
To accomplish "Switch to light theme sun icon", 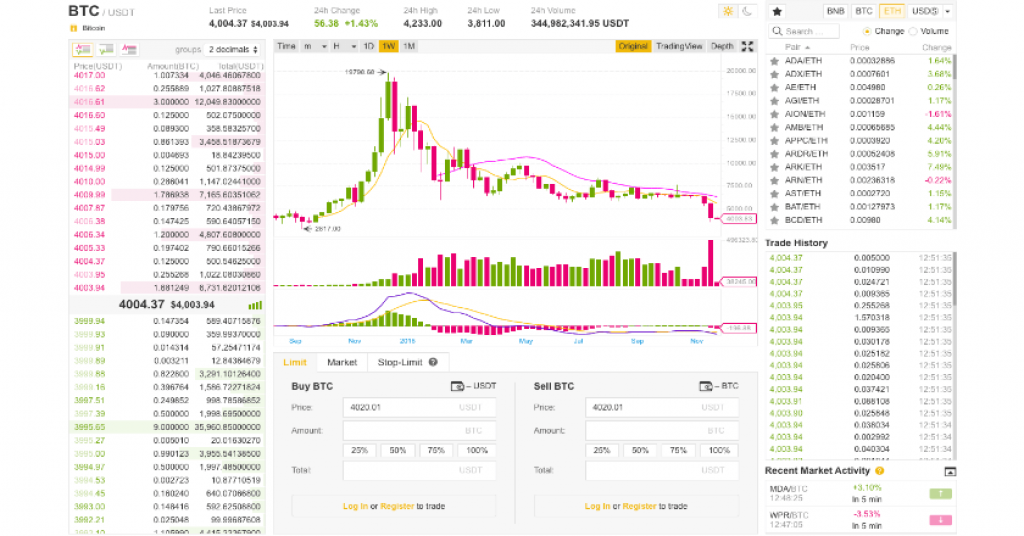I will (727, 11).
